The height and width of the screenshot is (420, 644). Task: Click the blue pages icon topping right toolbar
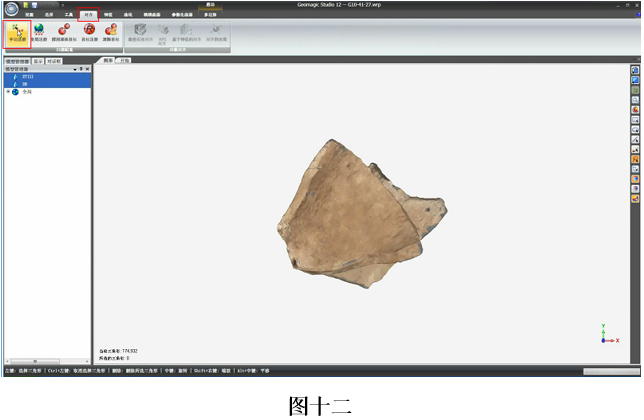point(635,71)
